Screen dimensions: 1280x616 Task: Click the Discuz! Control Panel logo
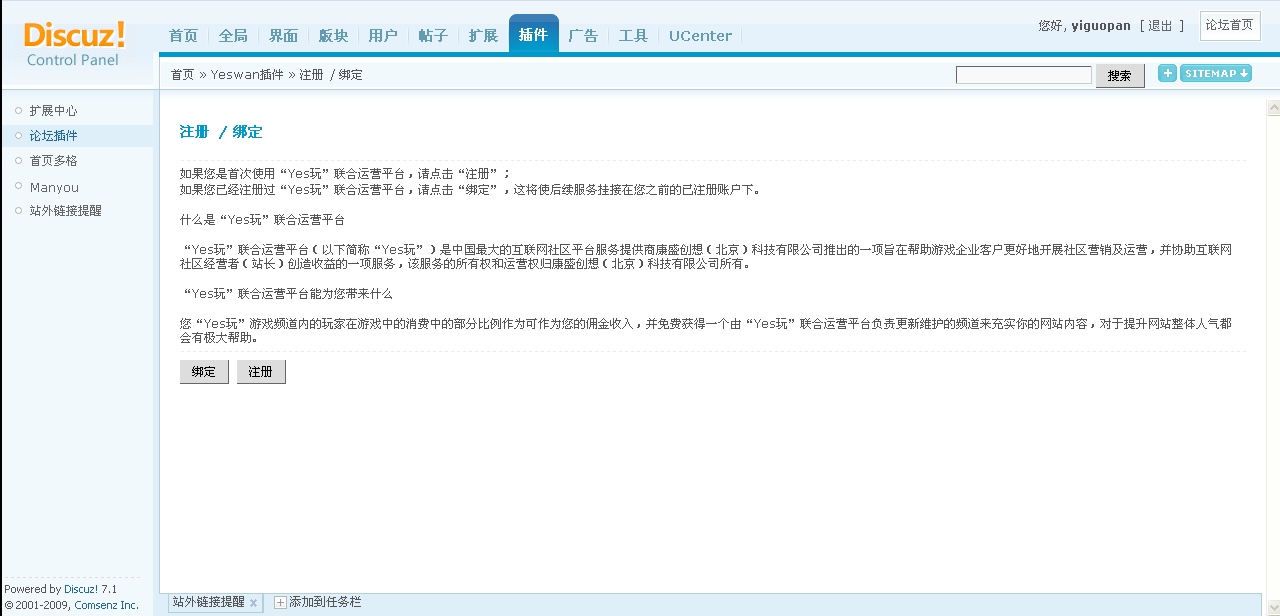click(x=74, y=44)
